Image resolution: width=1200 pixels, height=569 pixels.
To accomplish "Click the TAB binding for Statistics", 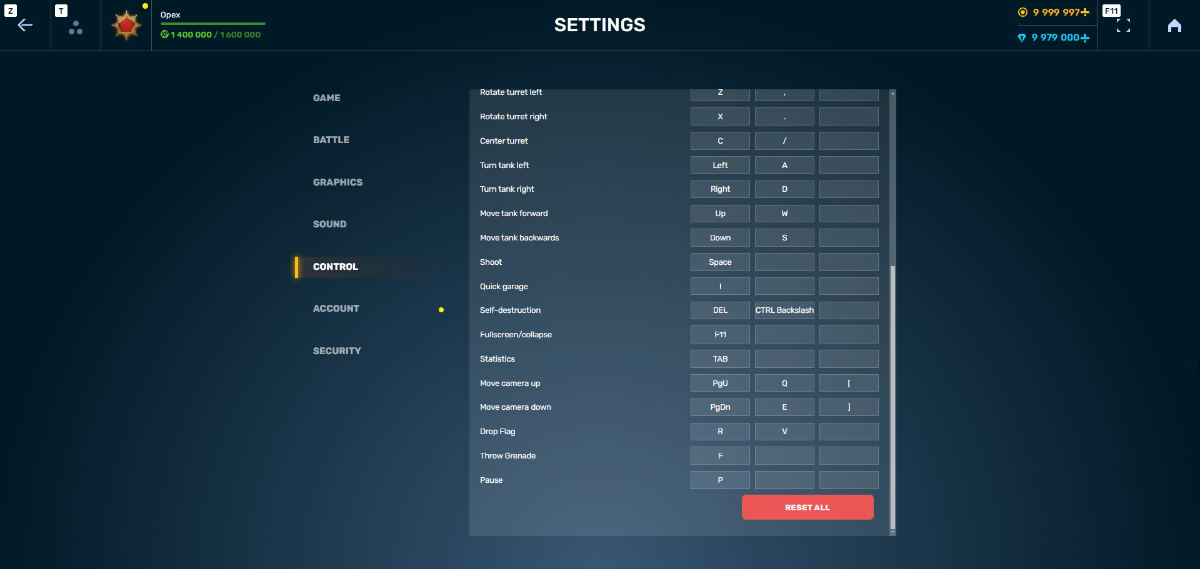I will (720, 359).
